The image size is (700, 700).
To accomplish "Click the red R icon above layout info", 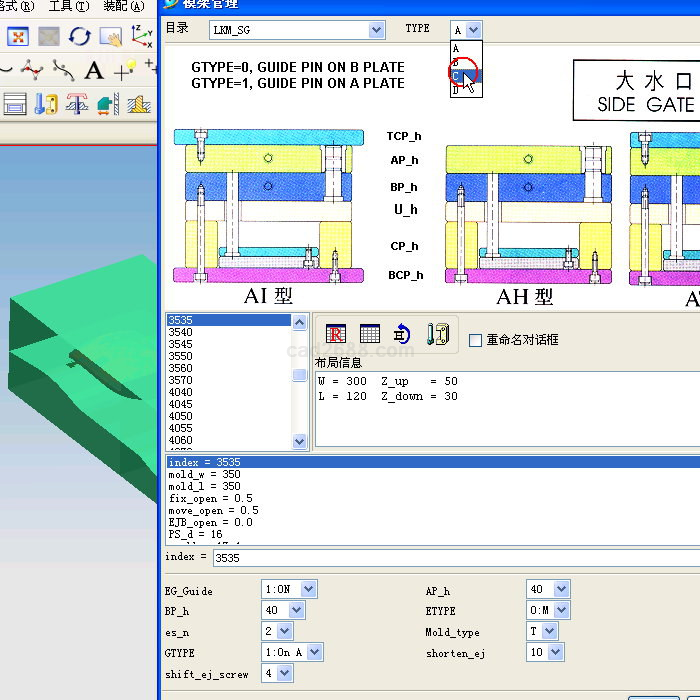I will coord(336,334).
